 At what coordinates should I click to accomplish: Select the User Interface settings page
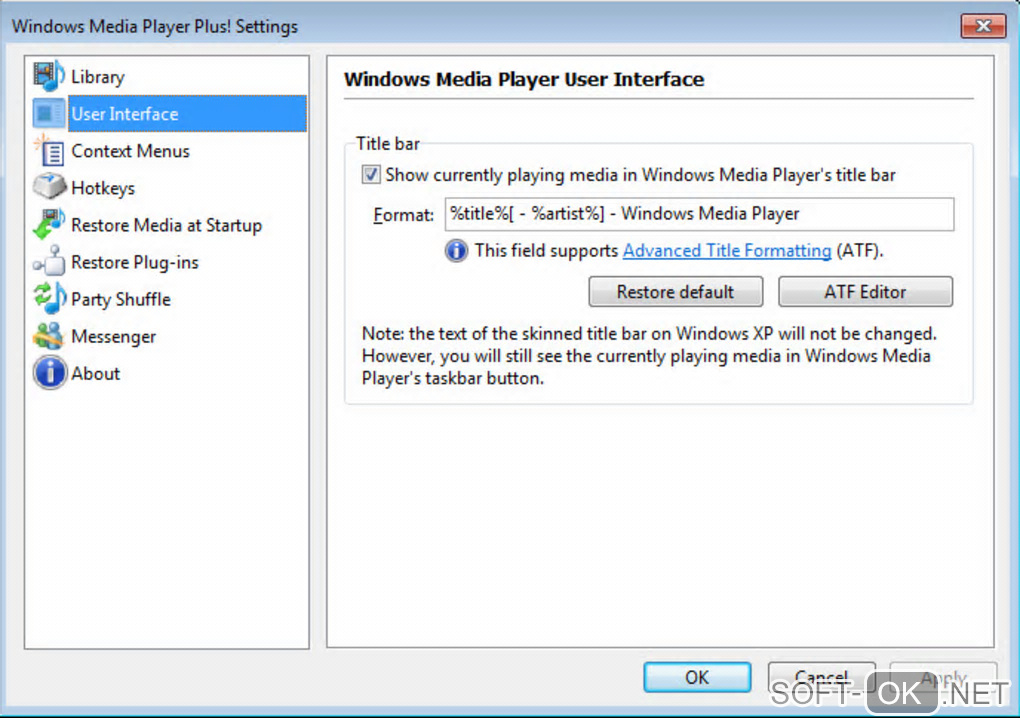[x=187, y=114]
